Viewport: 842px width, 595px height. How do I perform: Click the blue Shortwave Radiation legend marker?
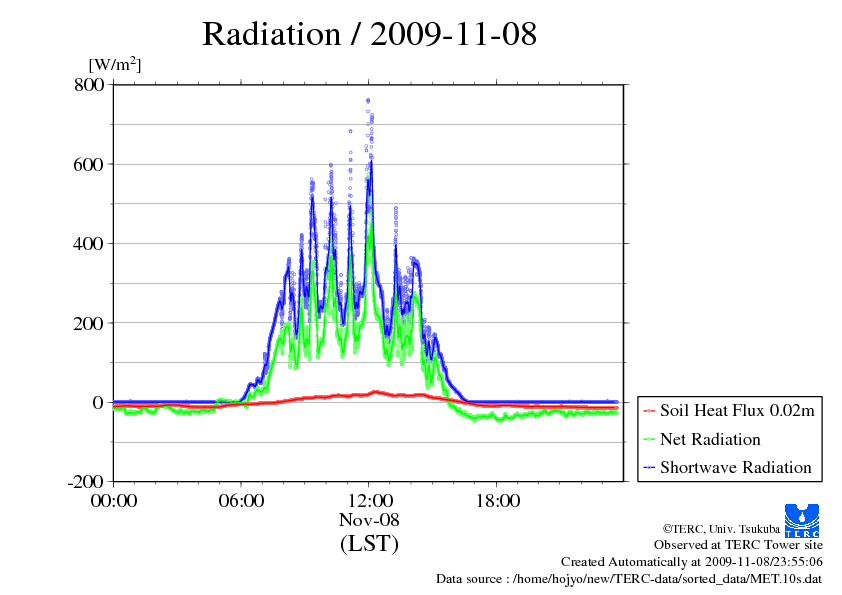[649, 467]
